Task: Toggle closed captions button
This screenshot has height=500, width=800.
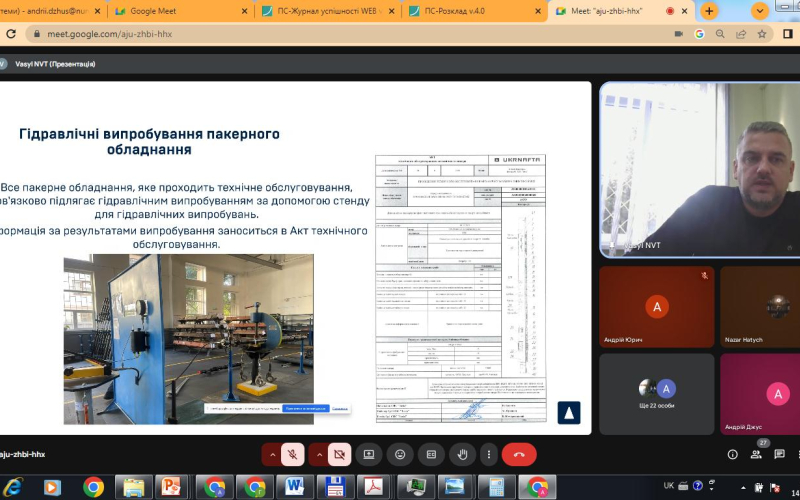Action: point(432,454)
